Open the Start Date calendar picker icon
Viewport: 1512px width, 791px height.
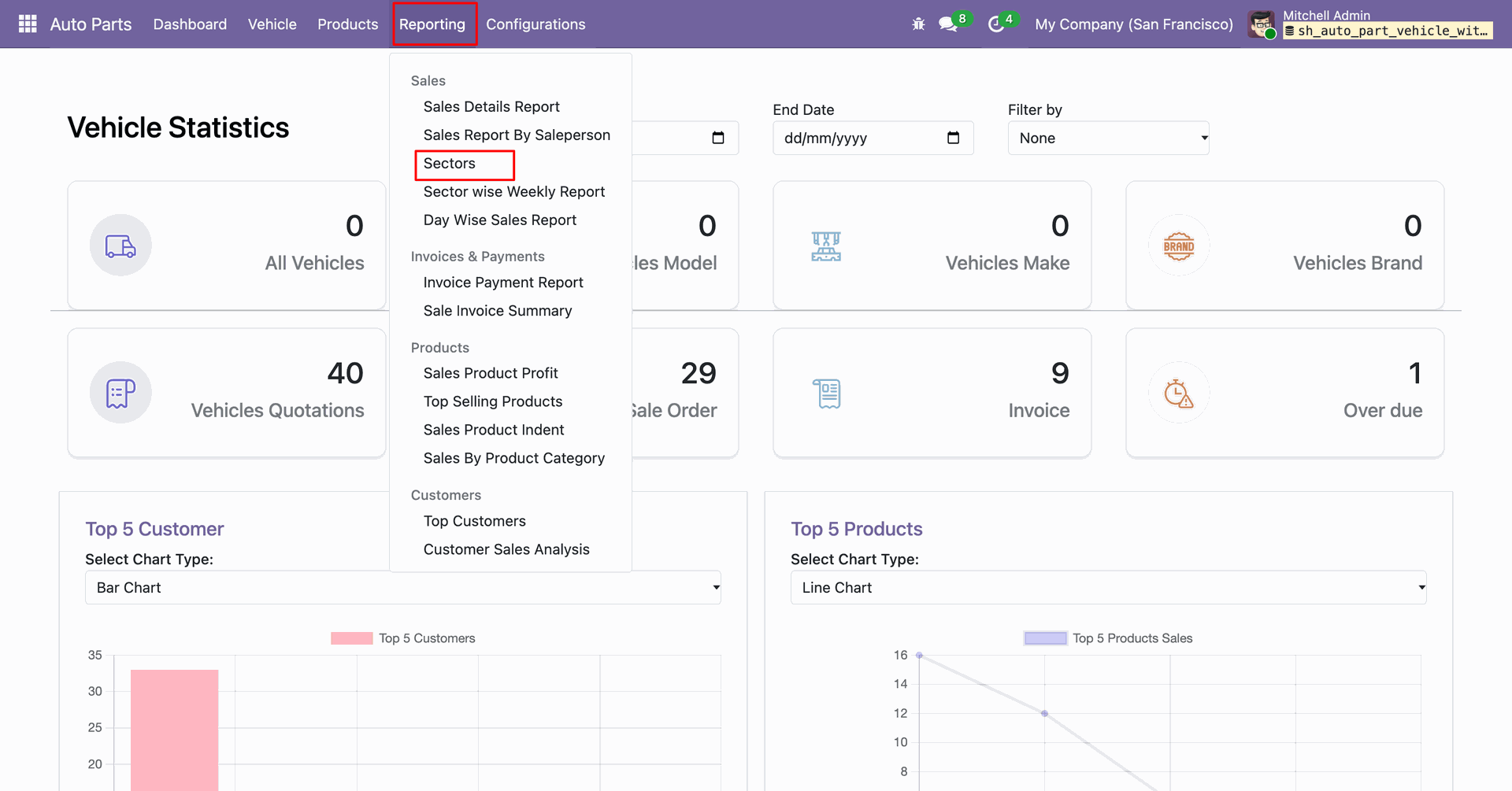point(718,138)
